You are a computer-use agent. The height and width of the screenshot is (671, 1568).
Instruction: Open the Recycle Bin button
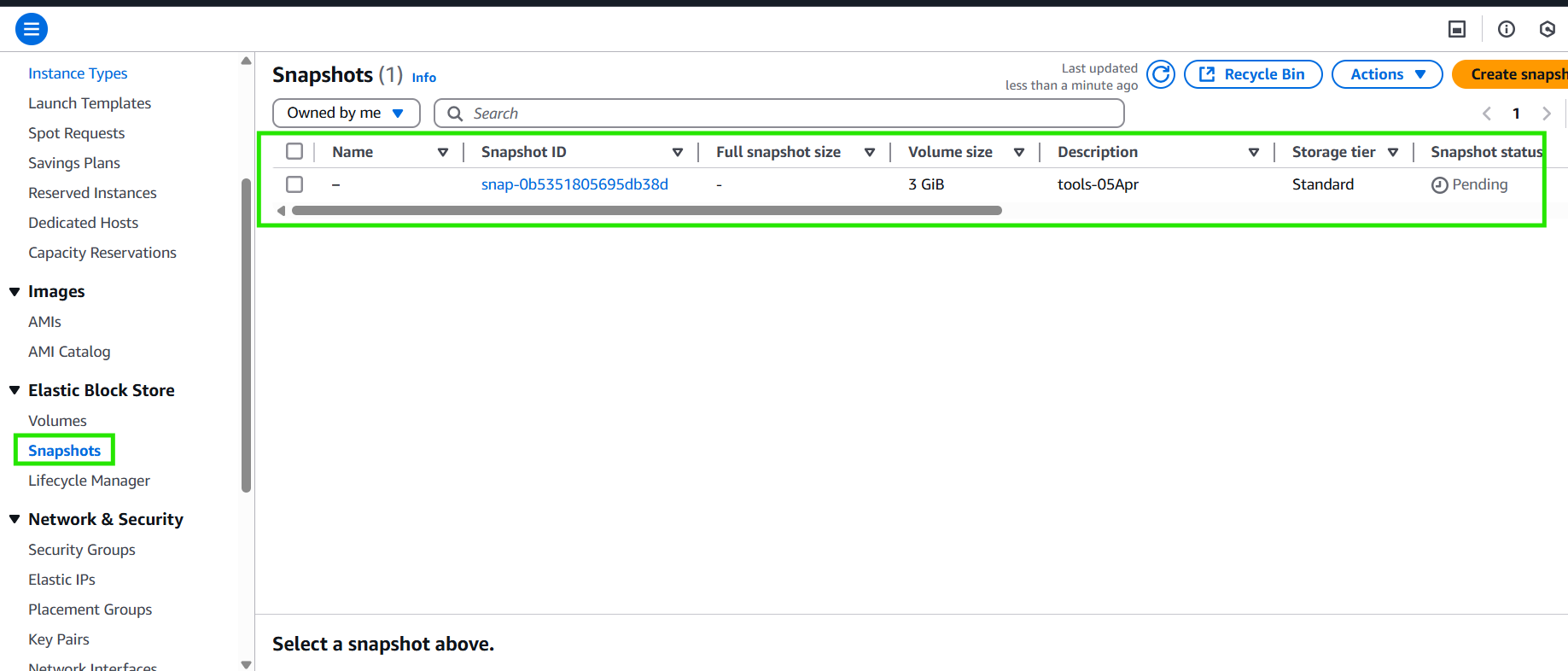tap(1253, 74)
